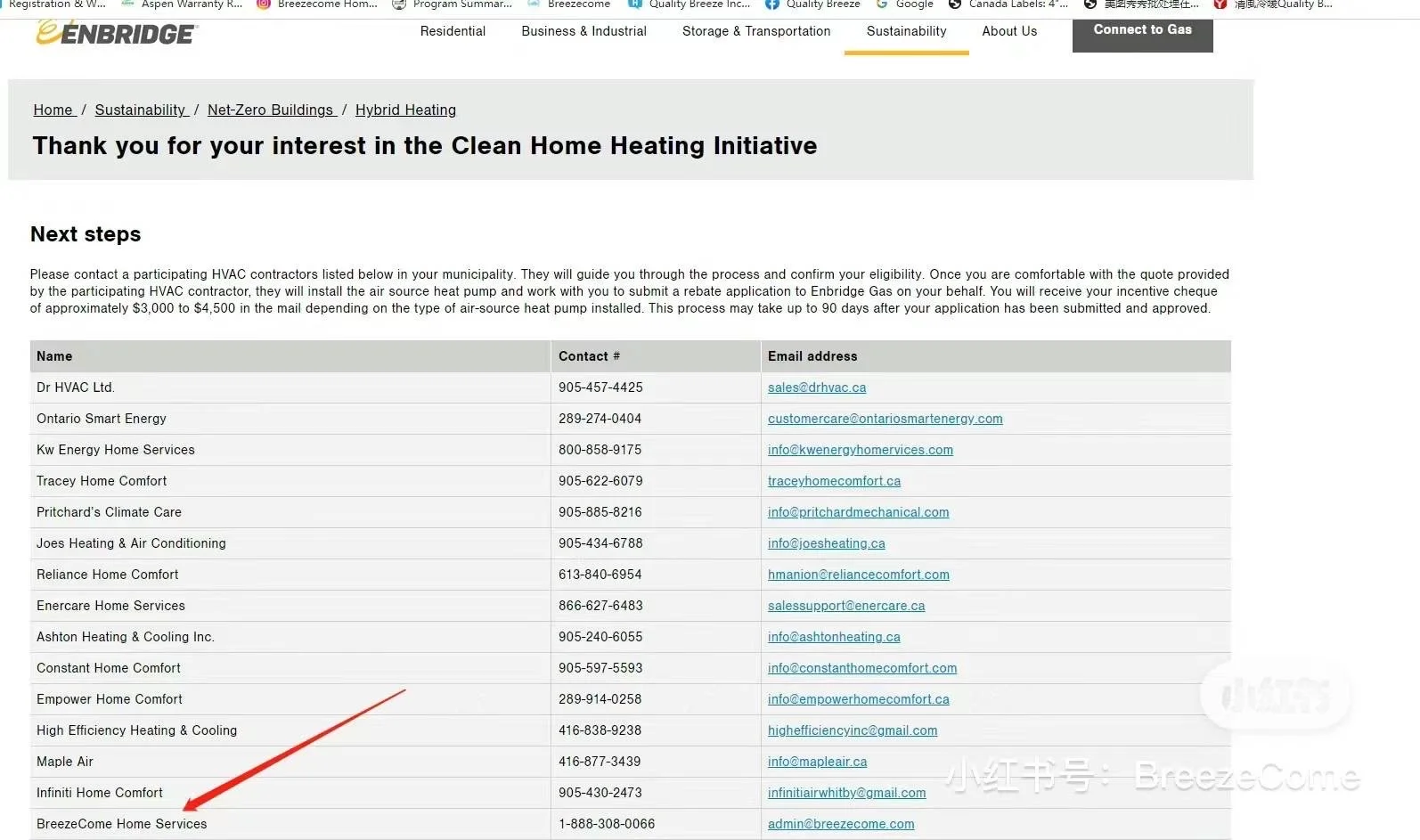Open the Instagram Breezecome Home bookmark
The width and height of the screenshot is (1420, 840).
317,4
